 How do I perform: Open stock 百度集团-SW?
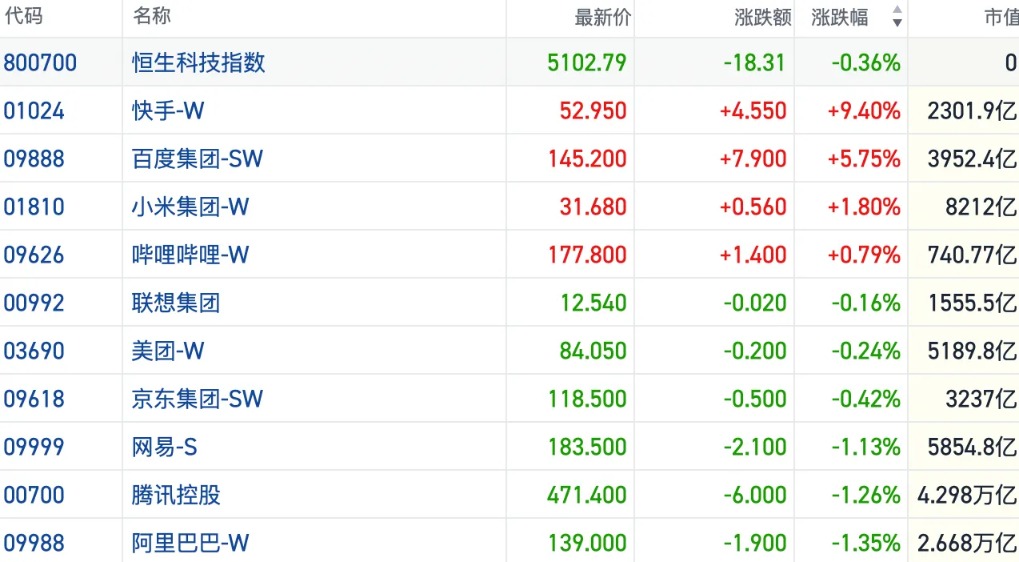197,159
